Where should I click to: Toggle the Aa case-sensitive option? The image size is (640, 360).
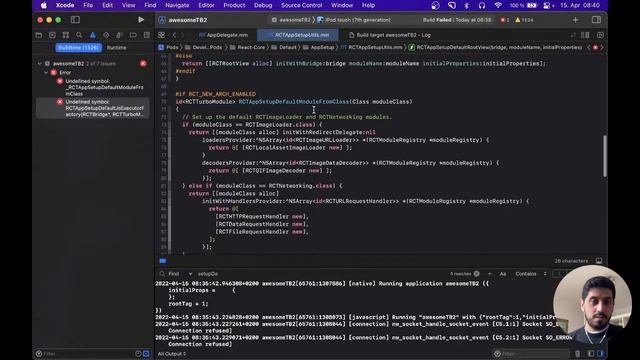click(x=503, y=274)
